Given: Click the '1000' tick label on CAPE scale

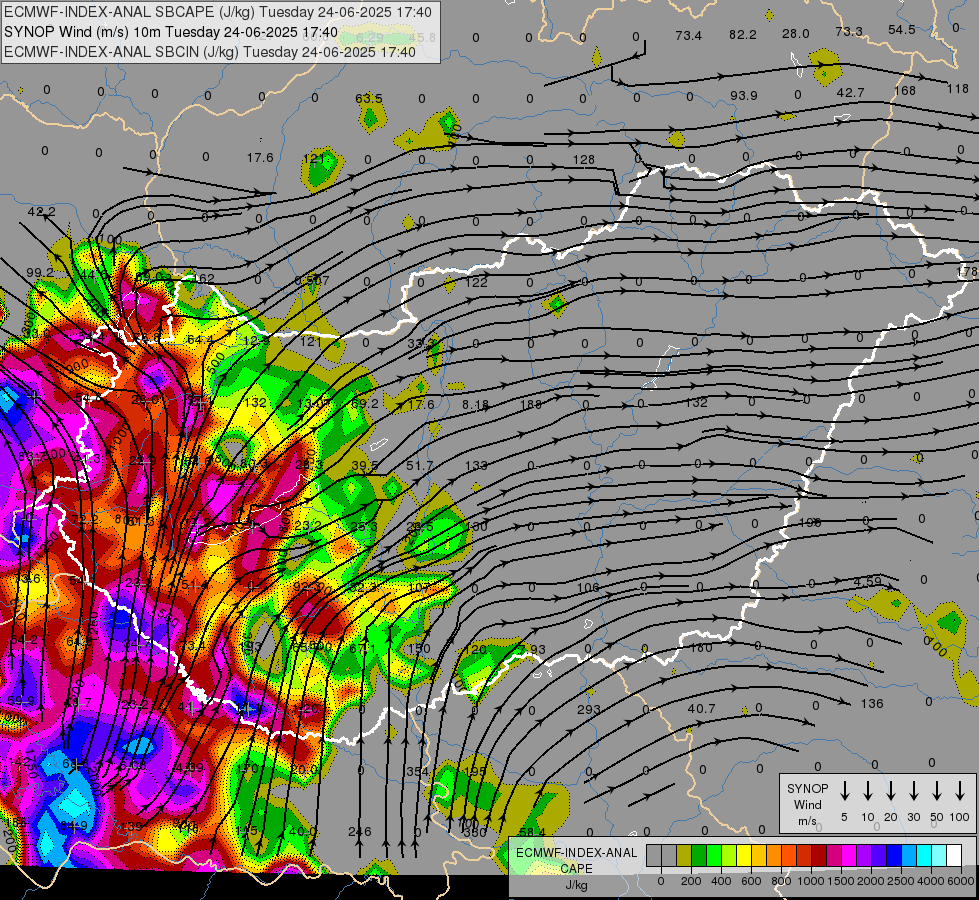Looking at the screenshot, I should (810, 881).
